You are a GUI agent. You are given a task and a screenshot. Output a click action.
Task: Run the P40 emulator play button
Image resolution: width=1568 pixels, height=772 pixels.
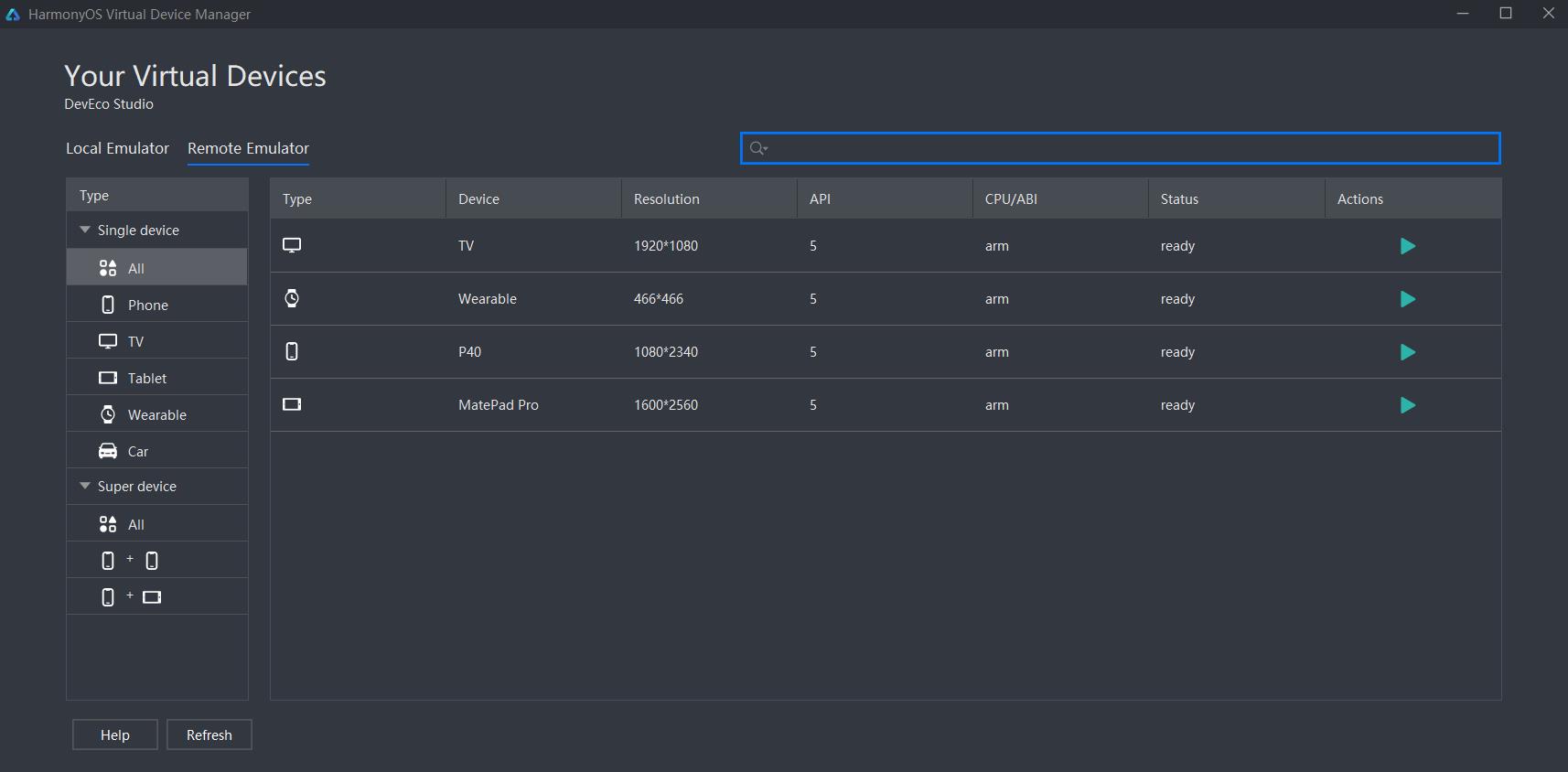pos(1408,352)
